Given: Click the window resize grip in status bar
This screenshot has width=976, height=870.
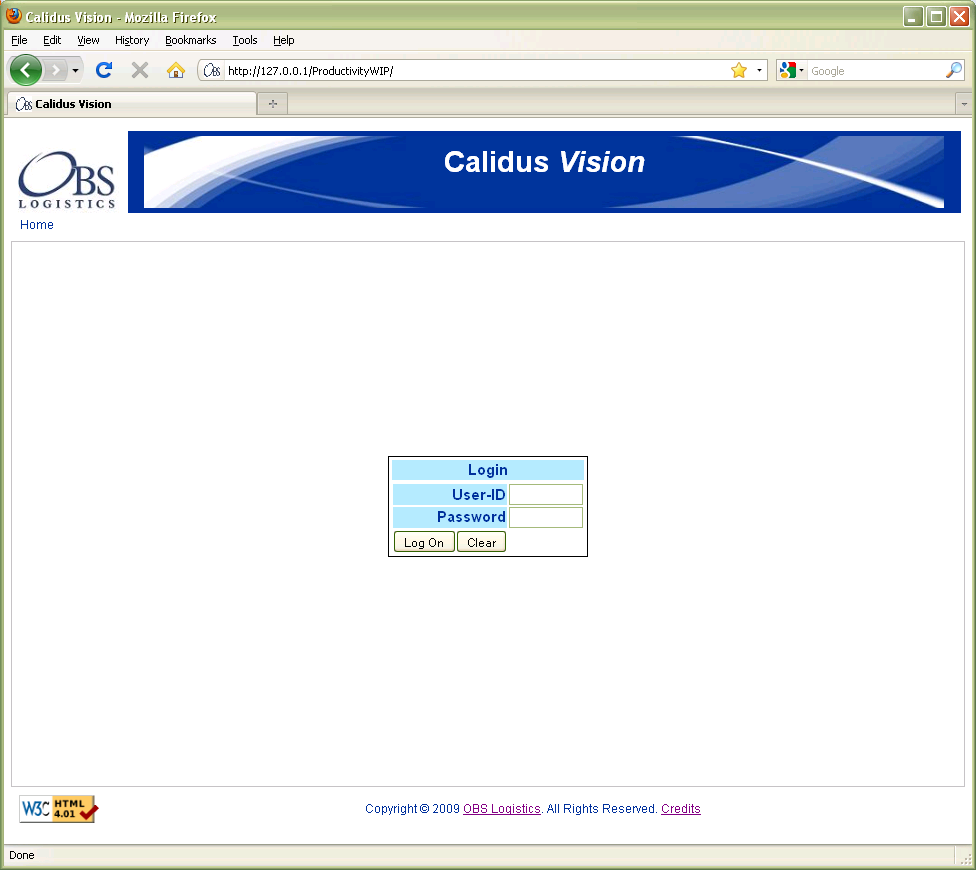Looking at the screenshot, I should [x=966, y=858].
